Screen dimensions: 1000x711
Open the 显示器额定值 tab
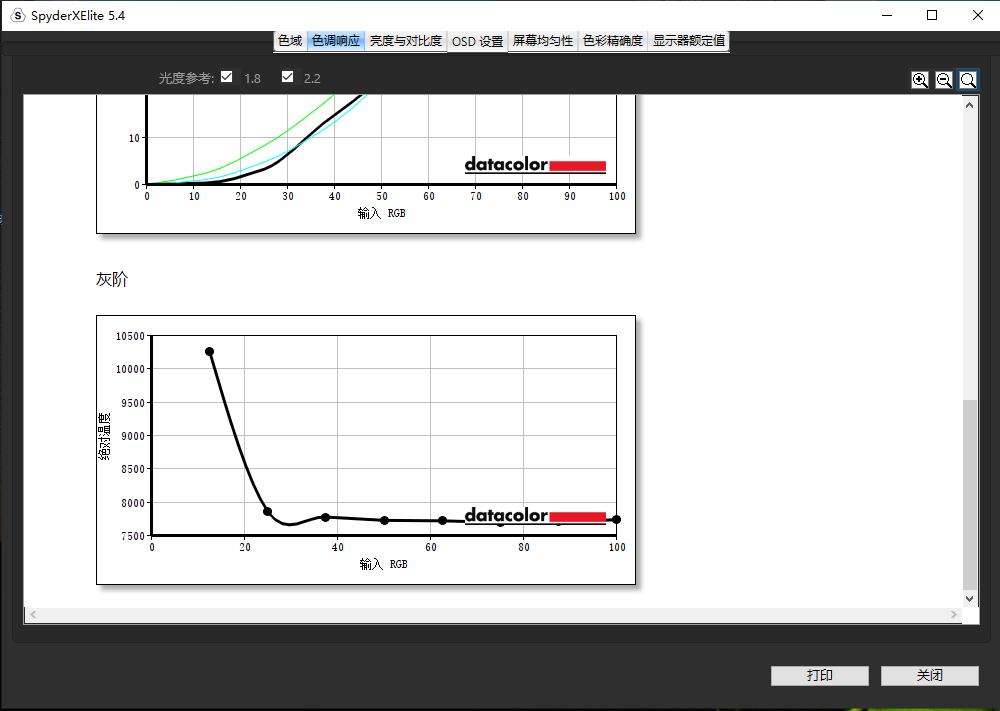click(x=689, y=41)
